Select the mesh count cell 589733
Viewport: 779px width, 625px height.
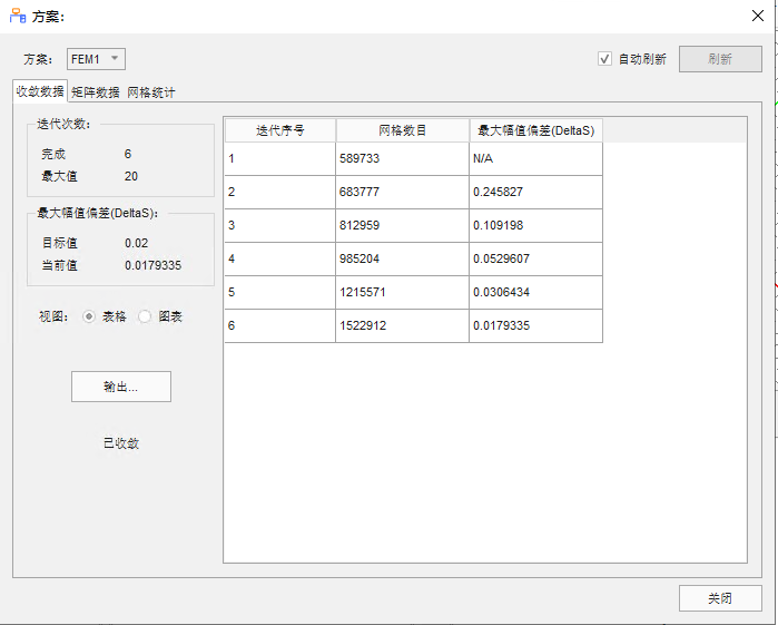pyautogui.click(x=402, y=158)
